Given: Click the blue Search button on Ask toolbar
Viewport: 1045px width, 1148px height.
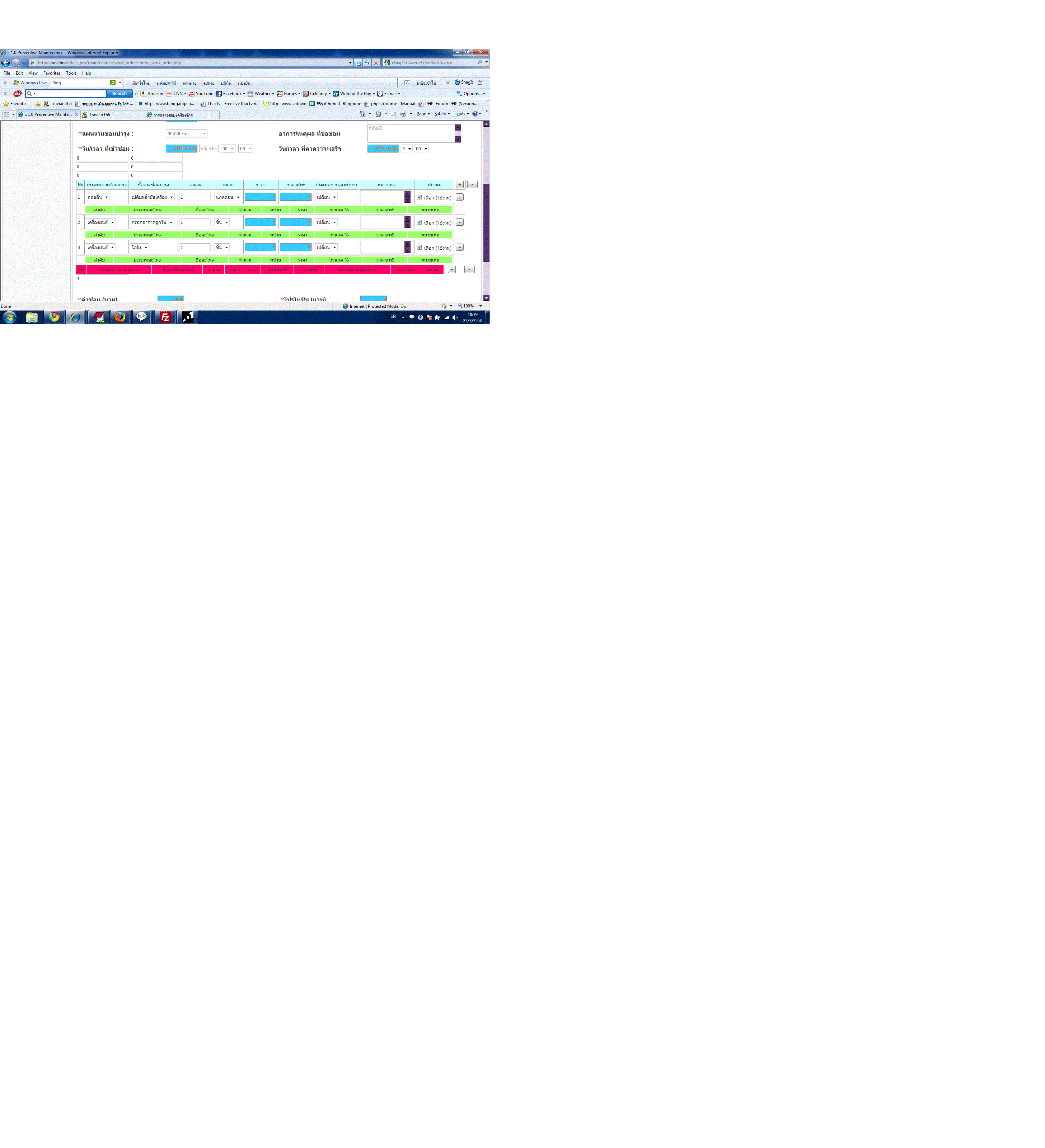Looking at the screenshot, I should pos(120,93).
